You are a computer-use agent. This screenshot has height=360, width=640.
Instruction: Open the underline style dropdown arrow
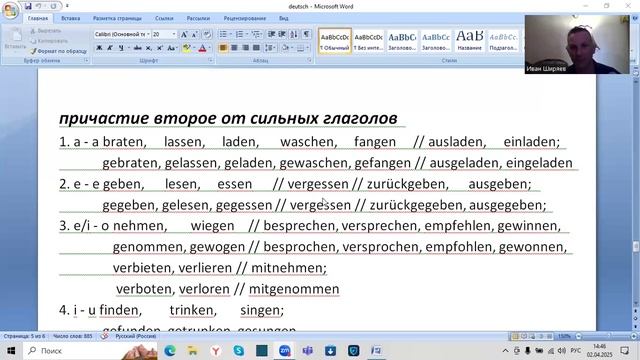[129, 48]
